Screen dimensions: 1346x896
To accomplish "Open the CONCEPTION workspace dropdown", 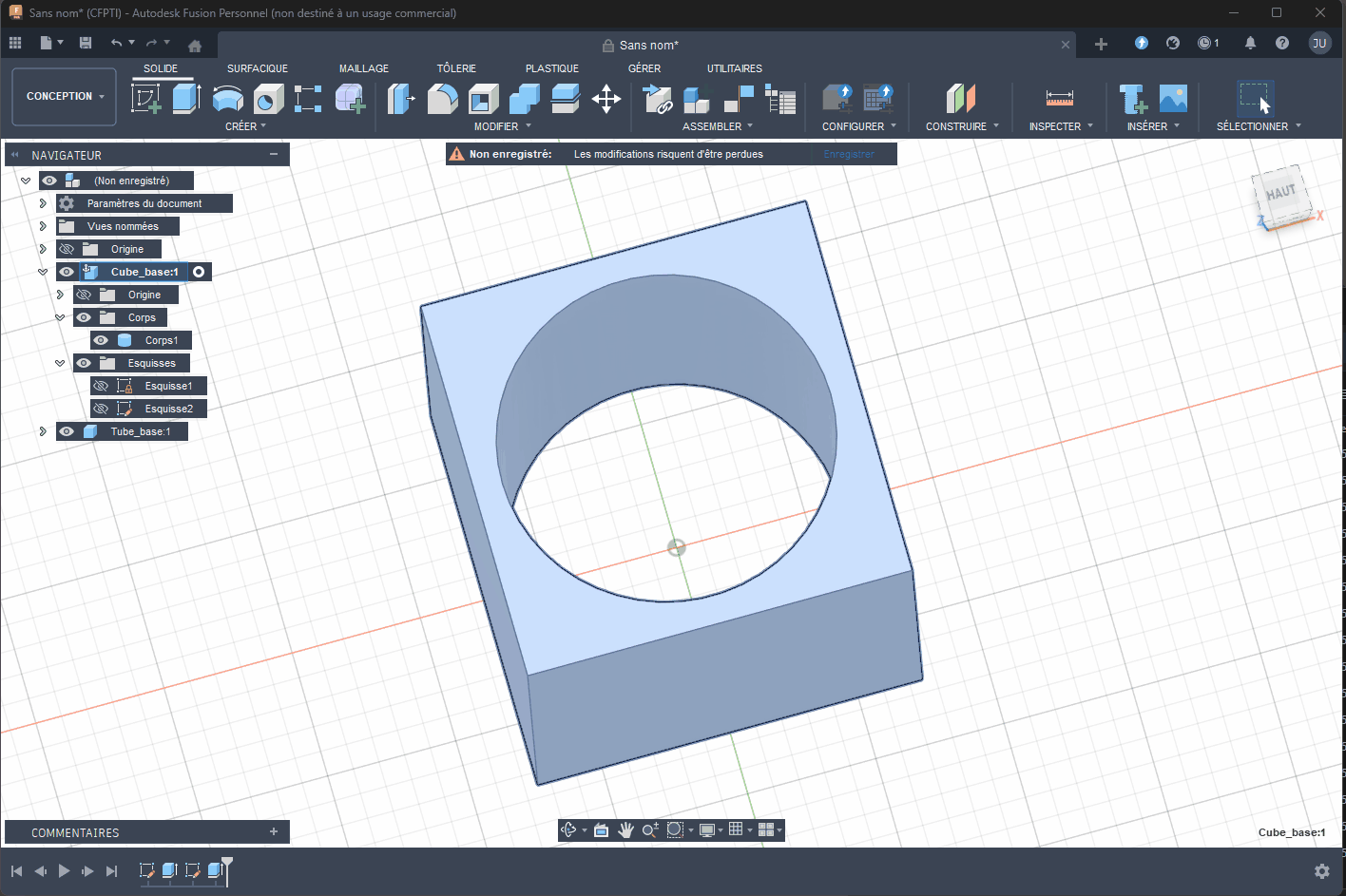I will (65, 96).
